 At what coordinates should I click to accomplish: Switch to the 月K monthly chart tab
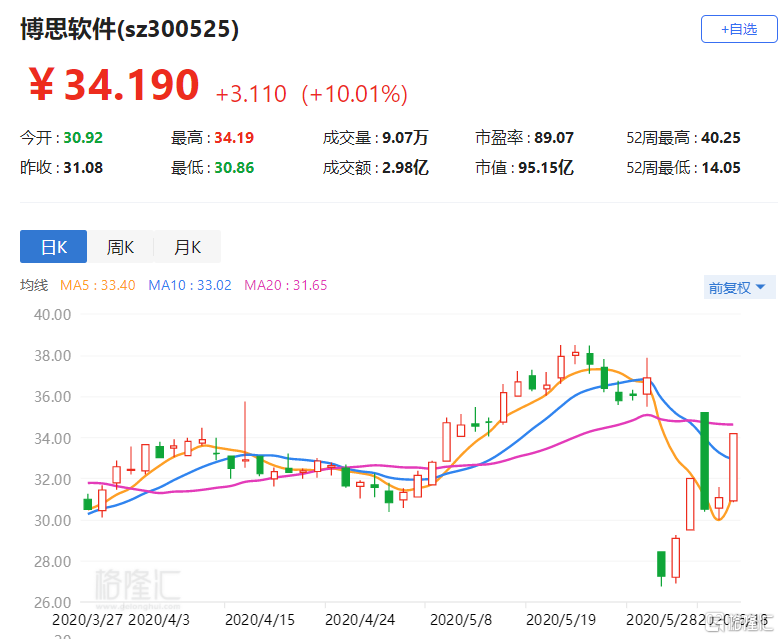pos(188,247)
